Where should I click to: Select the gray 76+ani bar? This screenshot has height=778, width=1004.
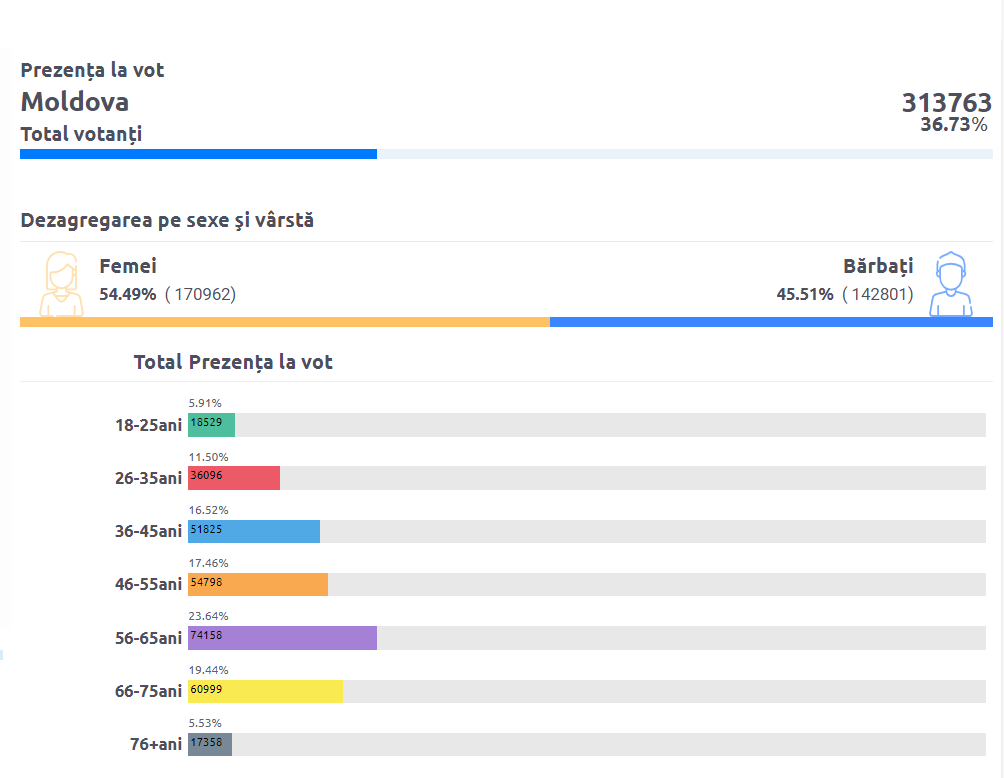[x=210, y=745]
